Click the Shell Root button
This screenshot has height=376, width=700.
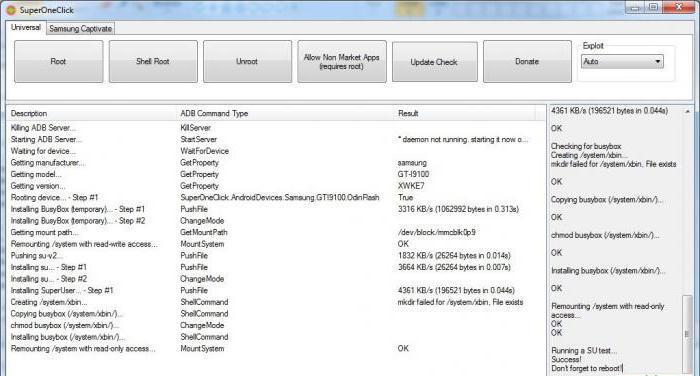153,61
